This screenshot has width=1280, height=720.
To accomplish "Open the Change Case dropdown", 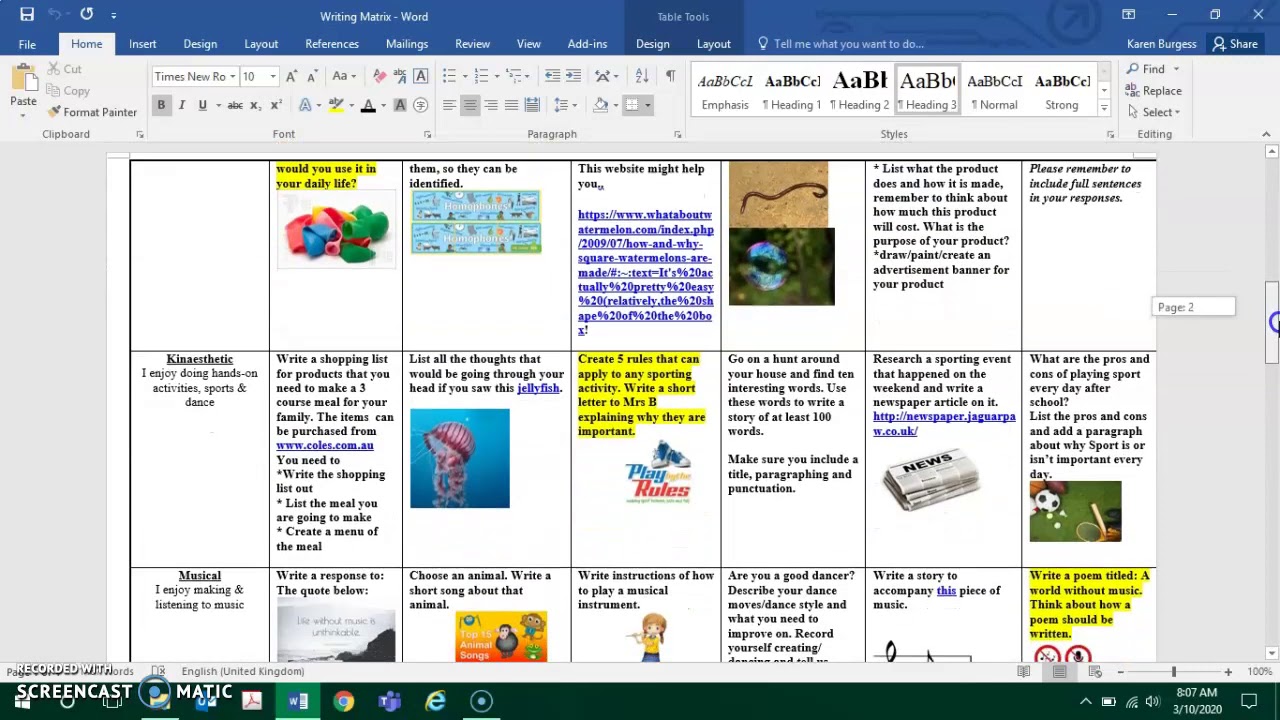I will point(346,76).
